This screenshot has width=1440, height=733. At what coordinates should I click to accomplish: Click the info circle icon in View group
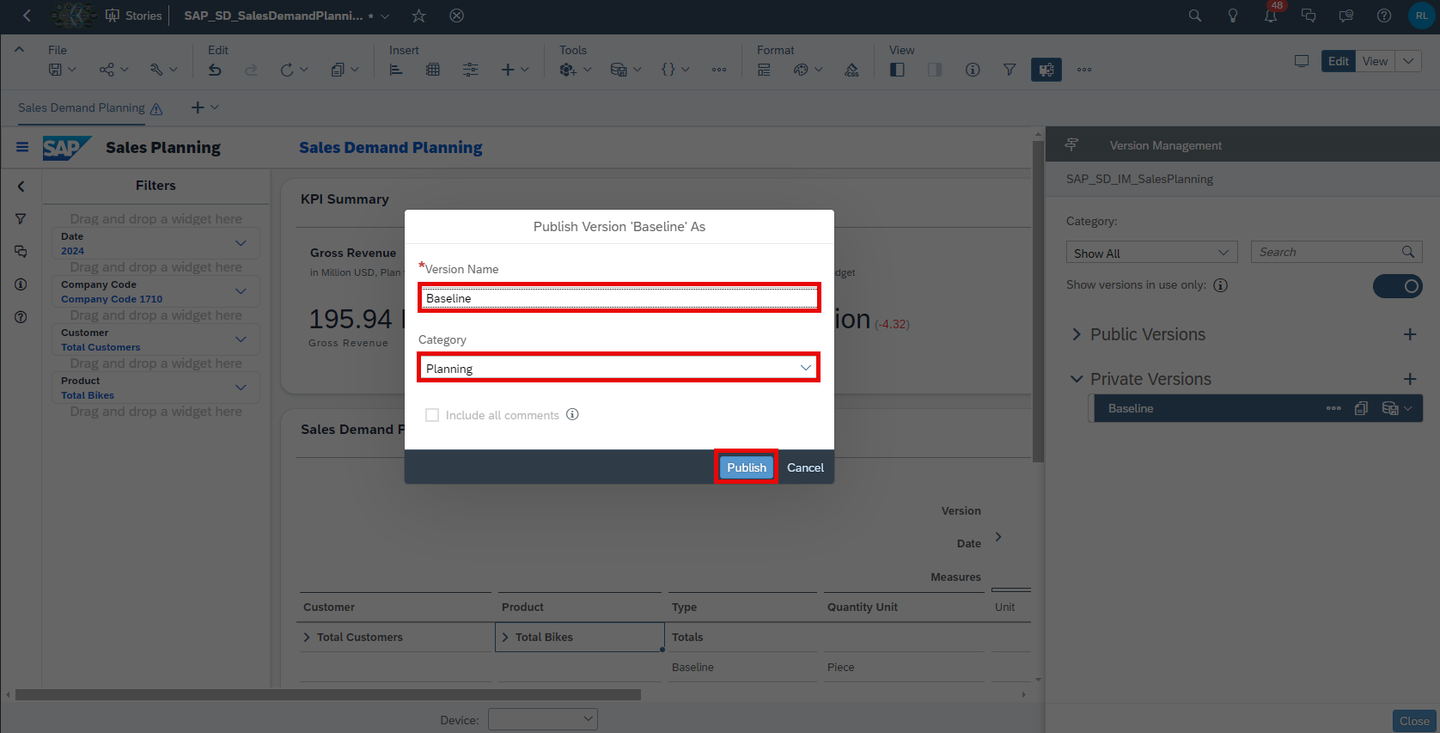tap(972, 70)
